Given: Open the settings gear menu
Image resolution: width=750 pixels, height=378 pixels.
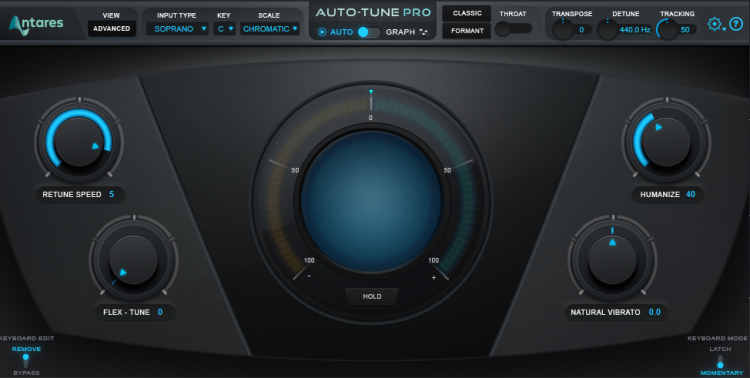Looking at the screenshot, I should point(716,24).
